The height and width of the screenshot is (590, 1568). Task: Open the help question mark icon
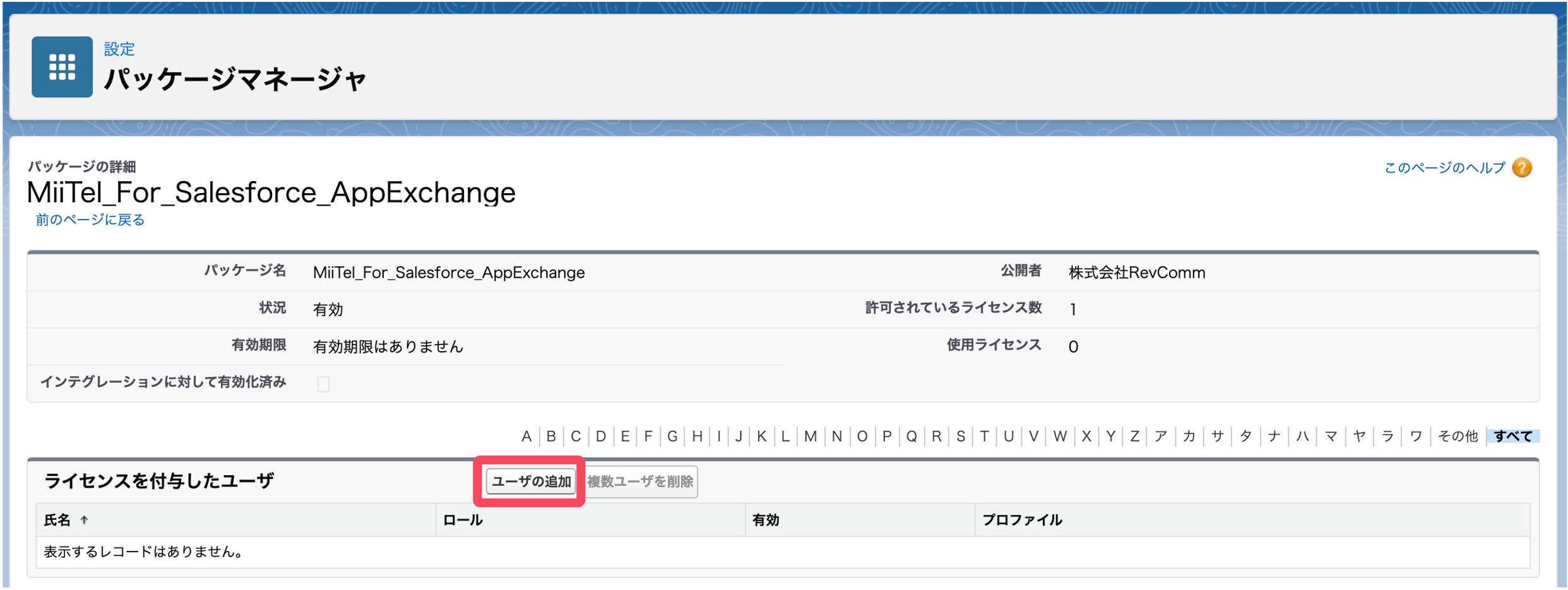pos(1522,168)
